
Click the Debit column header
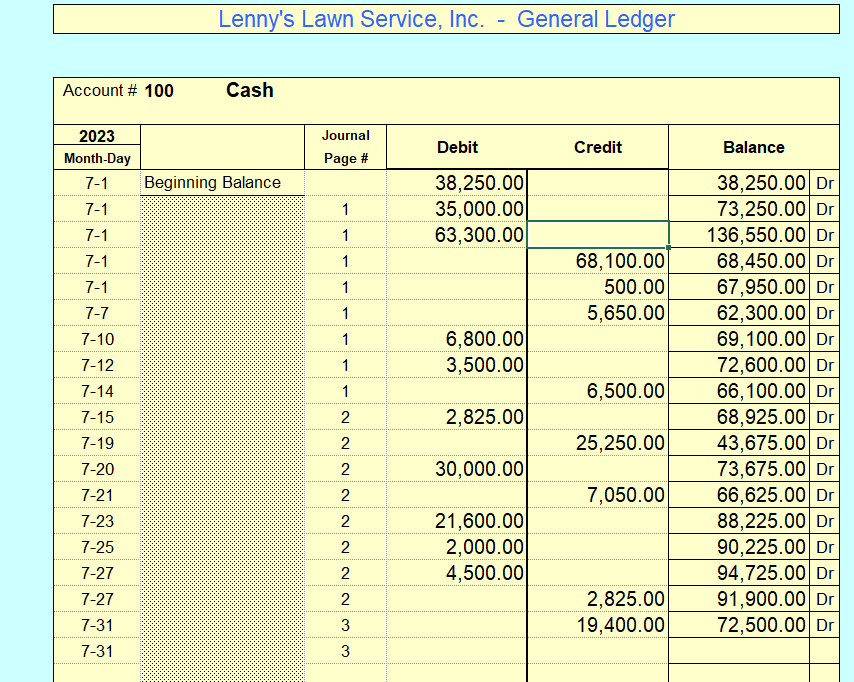click(457, 147)
